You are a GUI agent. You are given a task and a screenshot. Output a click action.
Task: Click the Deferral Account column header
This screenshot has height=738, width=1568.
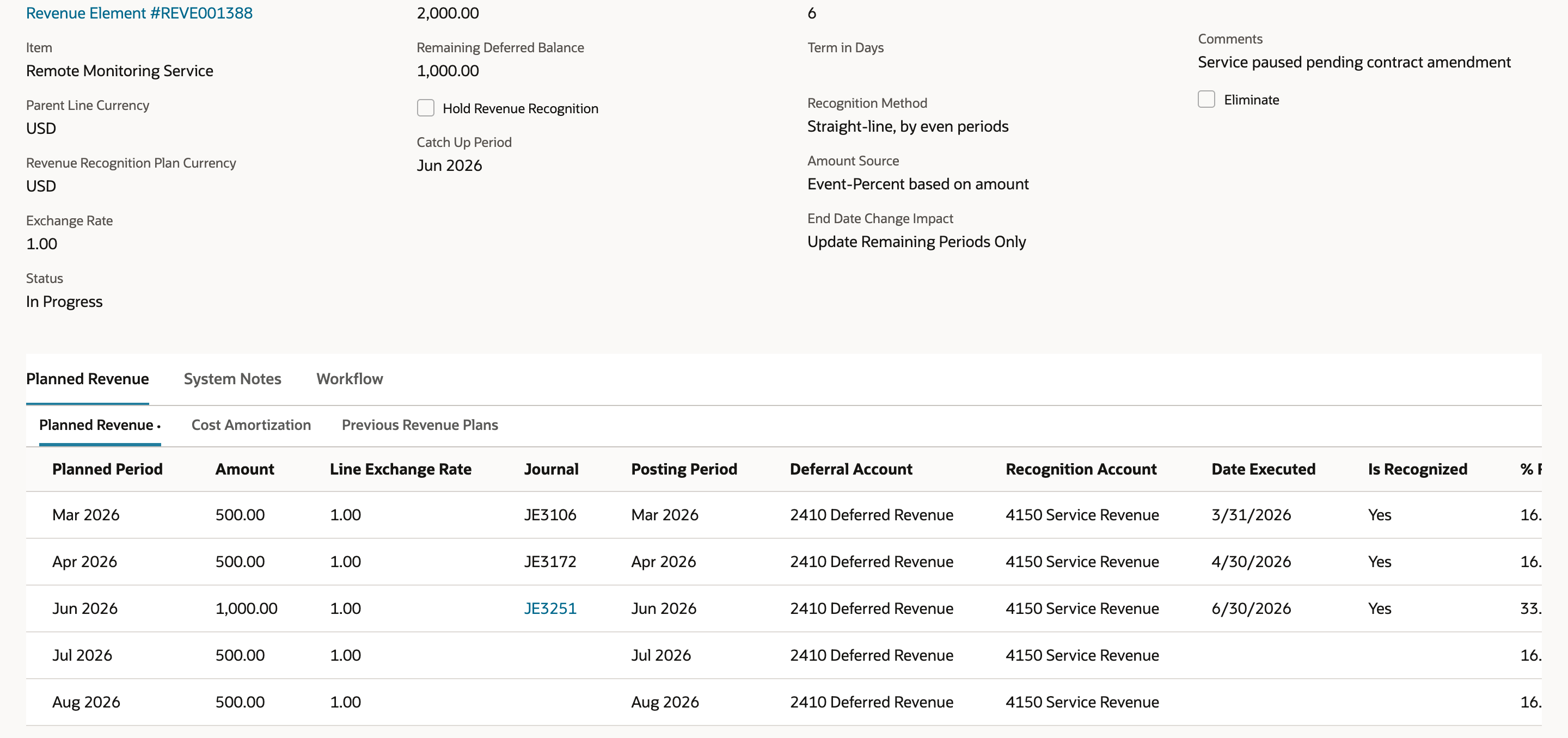coord(851,469)
